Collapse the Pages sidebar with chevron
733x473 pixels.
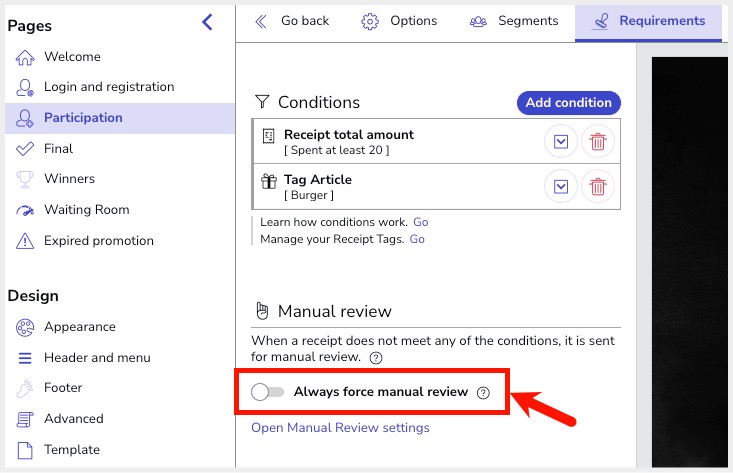pos(207,22)
